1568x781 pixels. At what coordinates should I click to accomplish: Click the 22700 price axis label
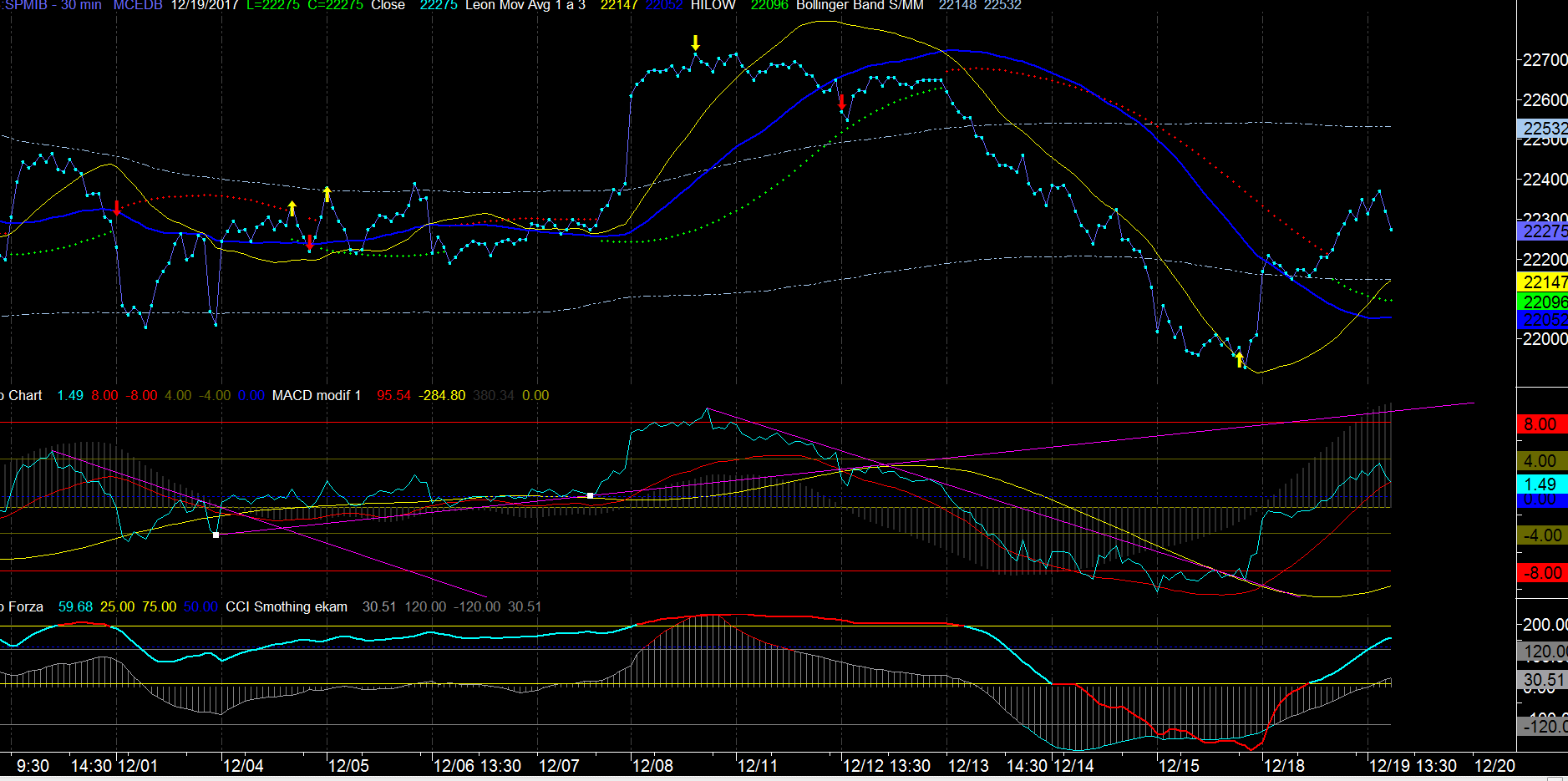[x=1545, y=59]
